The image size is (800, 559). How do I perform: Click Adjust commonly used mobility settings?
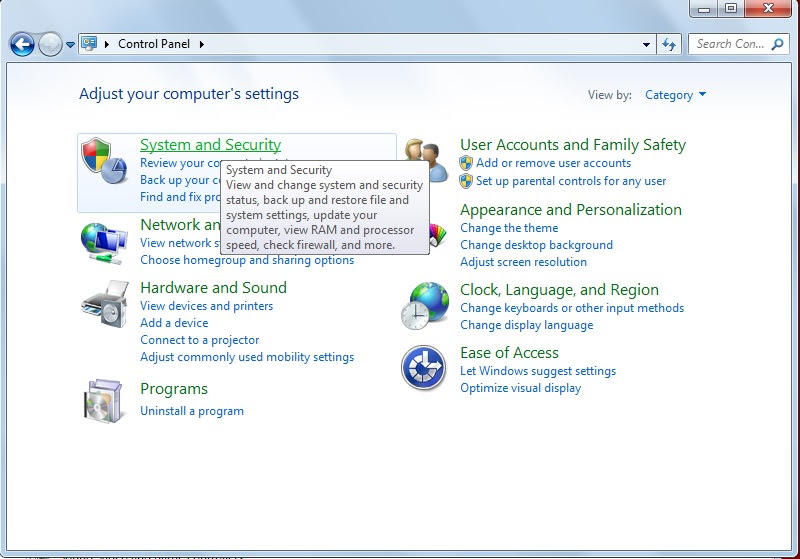tap(247, 357)
